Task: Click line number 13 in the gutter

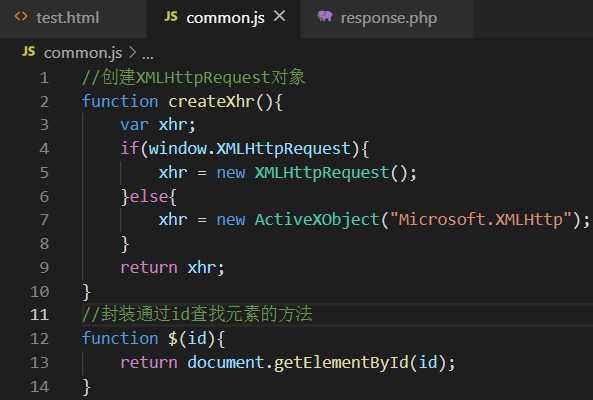Action: point(39,363)
